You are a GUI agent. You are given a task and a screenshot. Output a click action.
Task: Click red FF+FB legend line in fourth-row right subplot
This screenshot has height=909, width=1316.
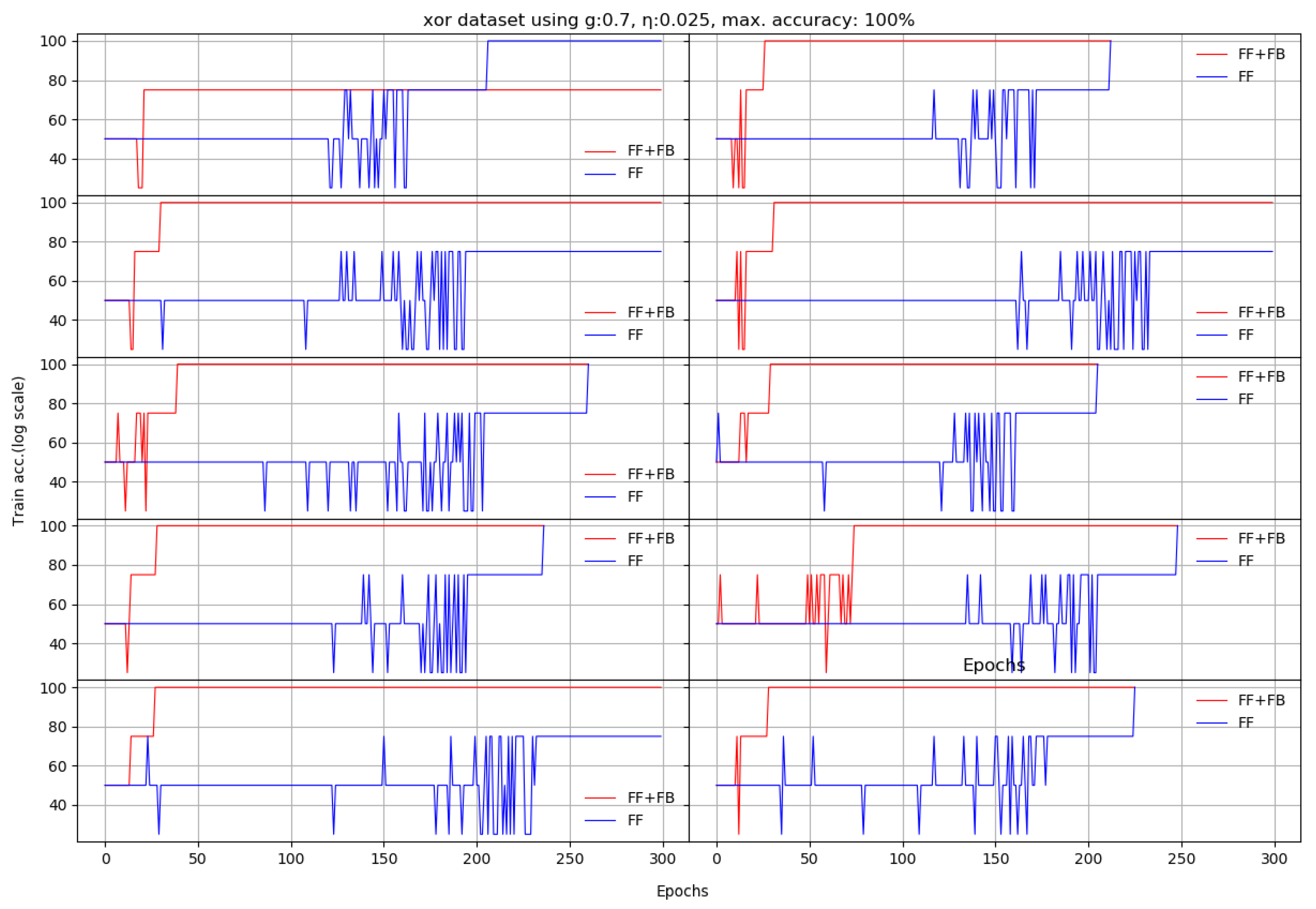[1211, 538]
